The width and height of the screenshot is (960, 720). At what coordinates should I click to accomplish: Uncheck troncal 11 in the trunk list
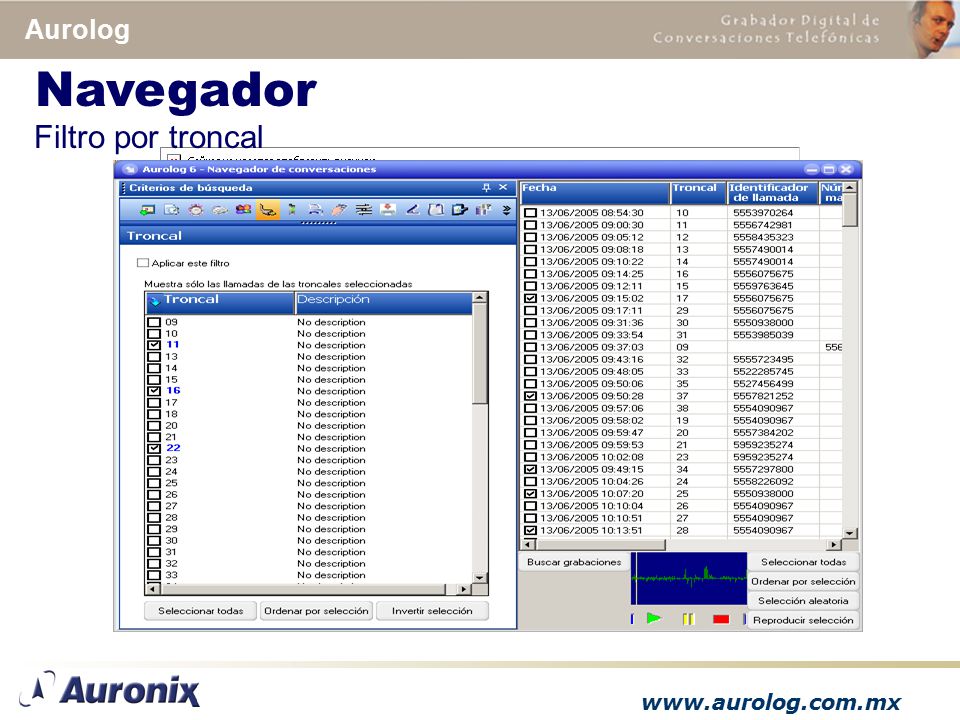pyautogui.click(x=154, y=345)
